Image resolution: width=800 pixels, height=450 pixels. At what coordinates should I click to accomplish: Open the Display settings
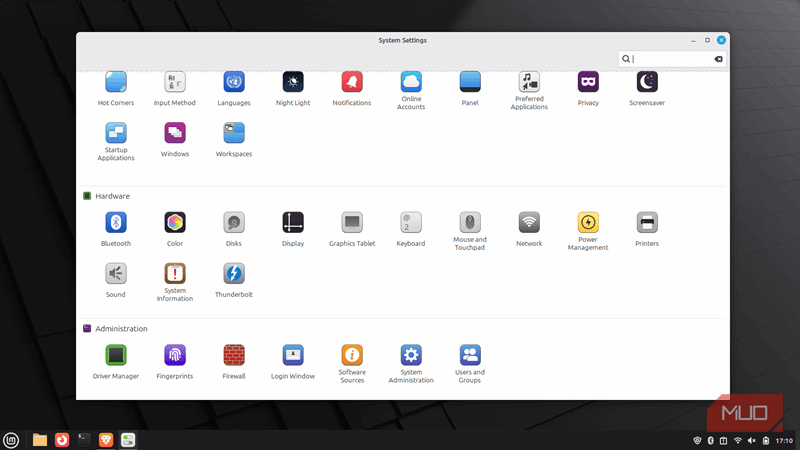tap(293, 223)
